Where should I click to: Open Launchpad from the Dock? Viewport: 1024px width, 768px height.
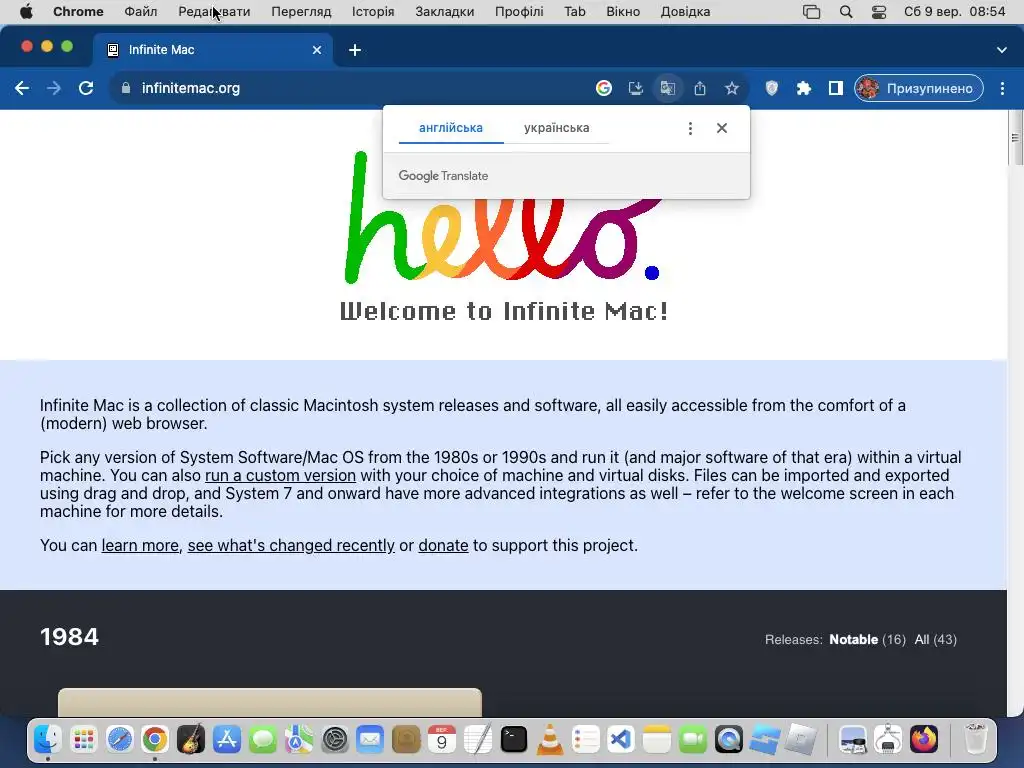84,740
